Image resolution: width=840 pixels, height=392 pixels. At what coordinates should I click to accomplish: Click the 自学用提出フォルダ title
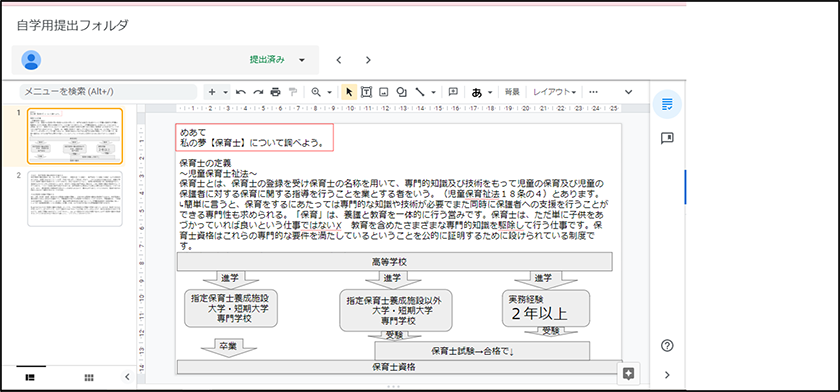pyautogui.click(x=73, y=25)
